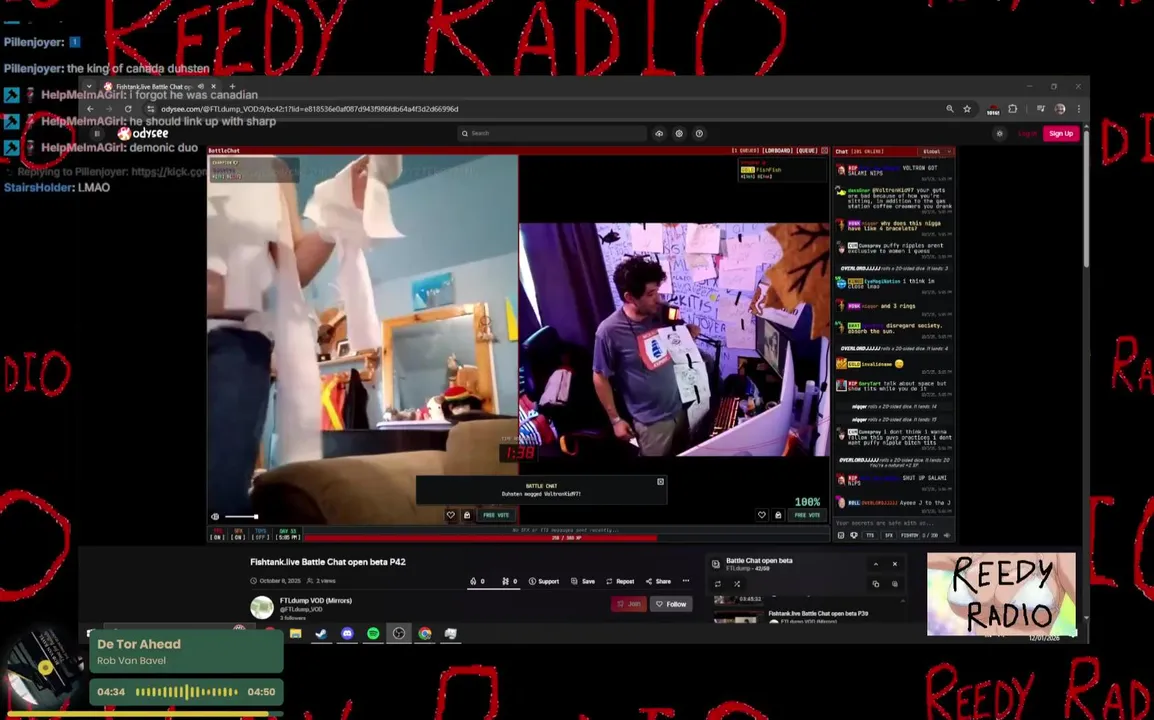Open Chrome extensions puzzle icon
The width and height of the screenshot is (1154, 720).
(1013, 109)
